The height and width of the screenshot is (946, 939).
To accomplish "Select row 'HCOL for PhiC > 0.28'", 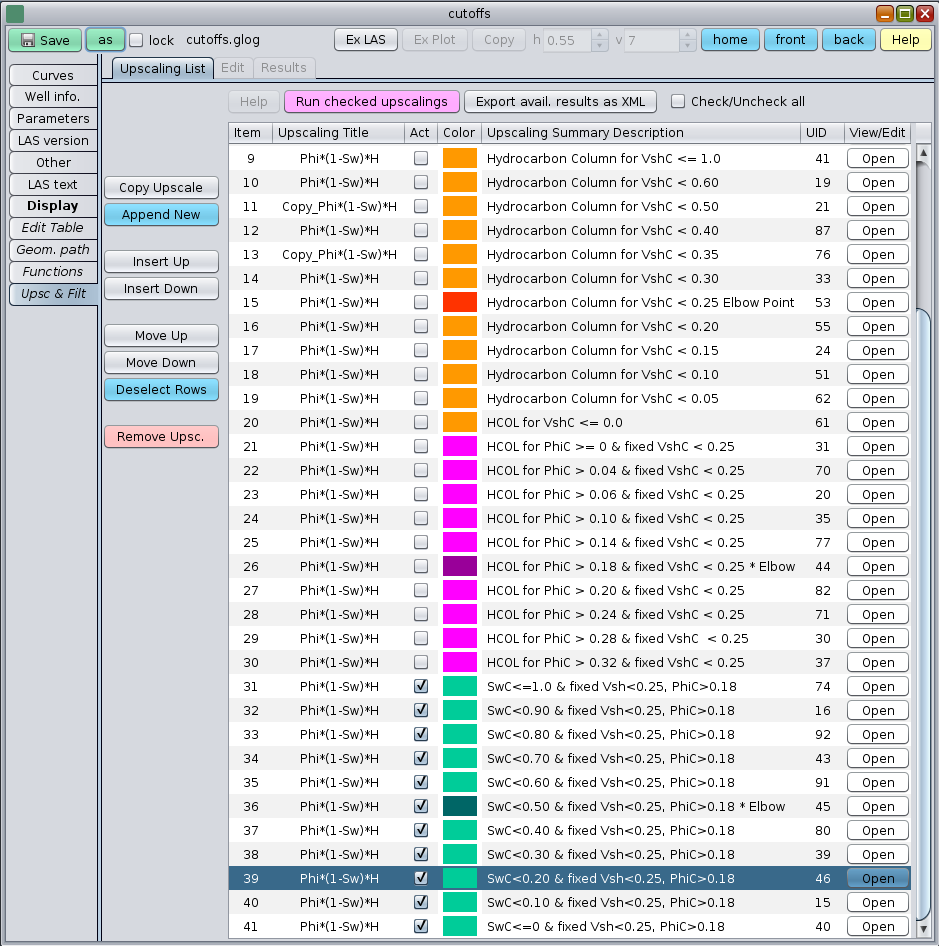I will [x=570, y=638].
